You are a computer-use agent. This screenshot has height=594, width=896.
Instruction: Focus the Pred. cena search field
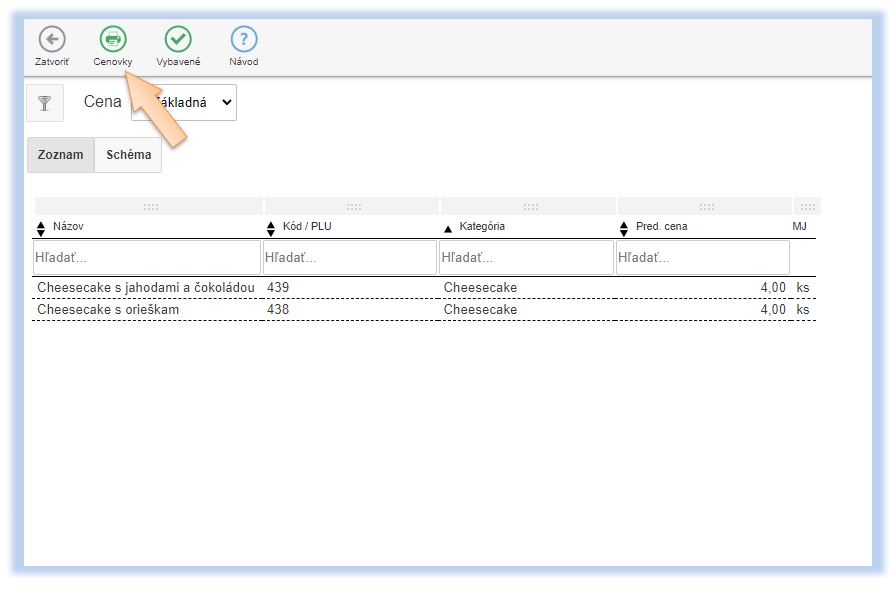tap(702, 258)
